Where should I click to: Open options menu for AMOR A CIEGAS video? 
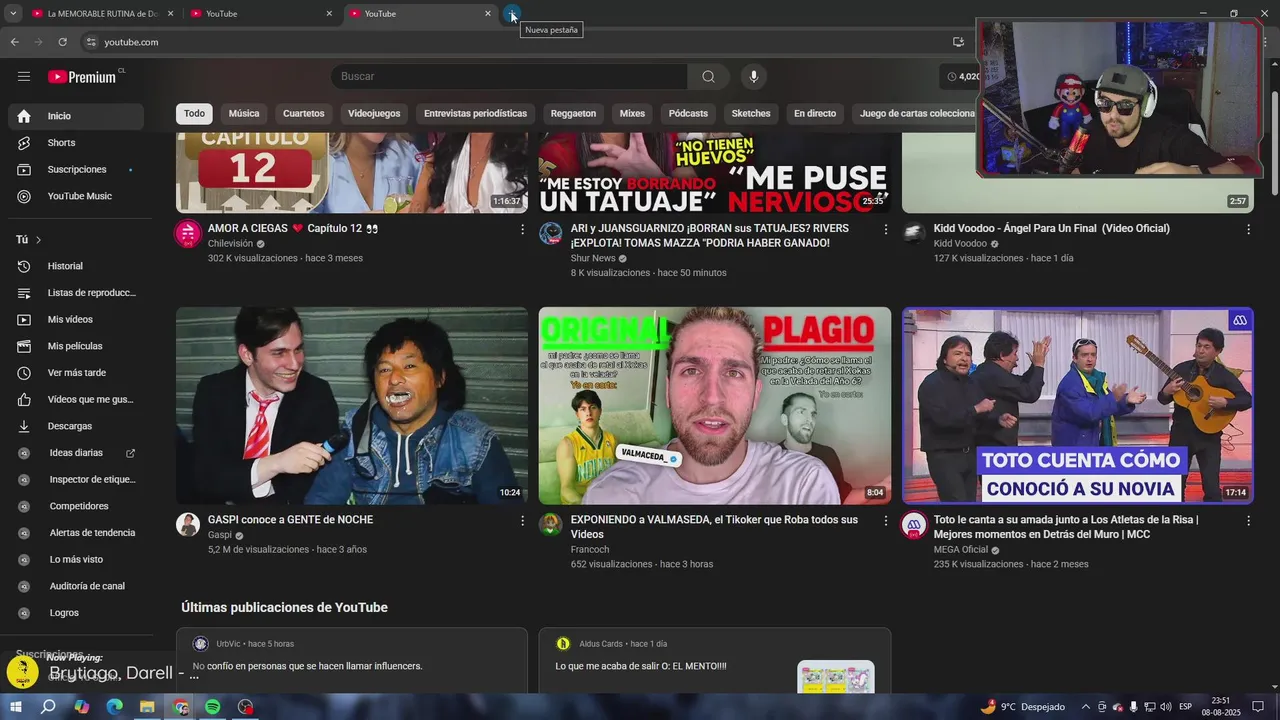click(x=522, y=230)
